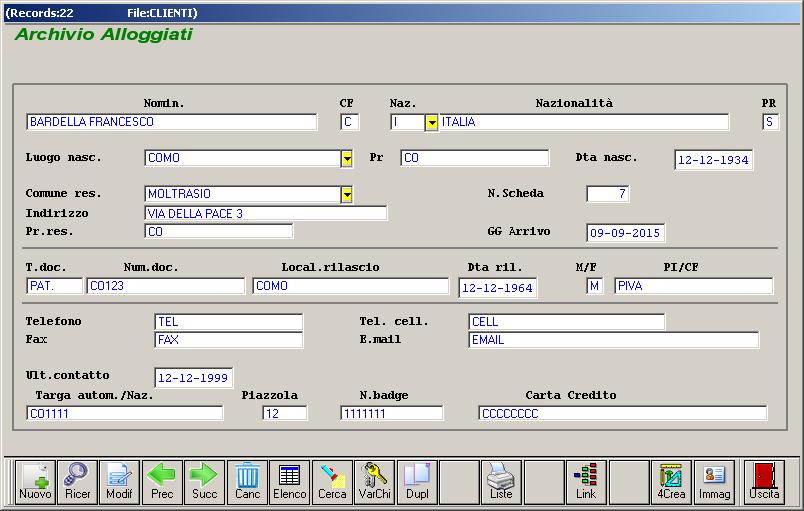
Task: Click the Indirizzo field VIA DELLA PACE 3
Action: [x=266, y=213]
